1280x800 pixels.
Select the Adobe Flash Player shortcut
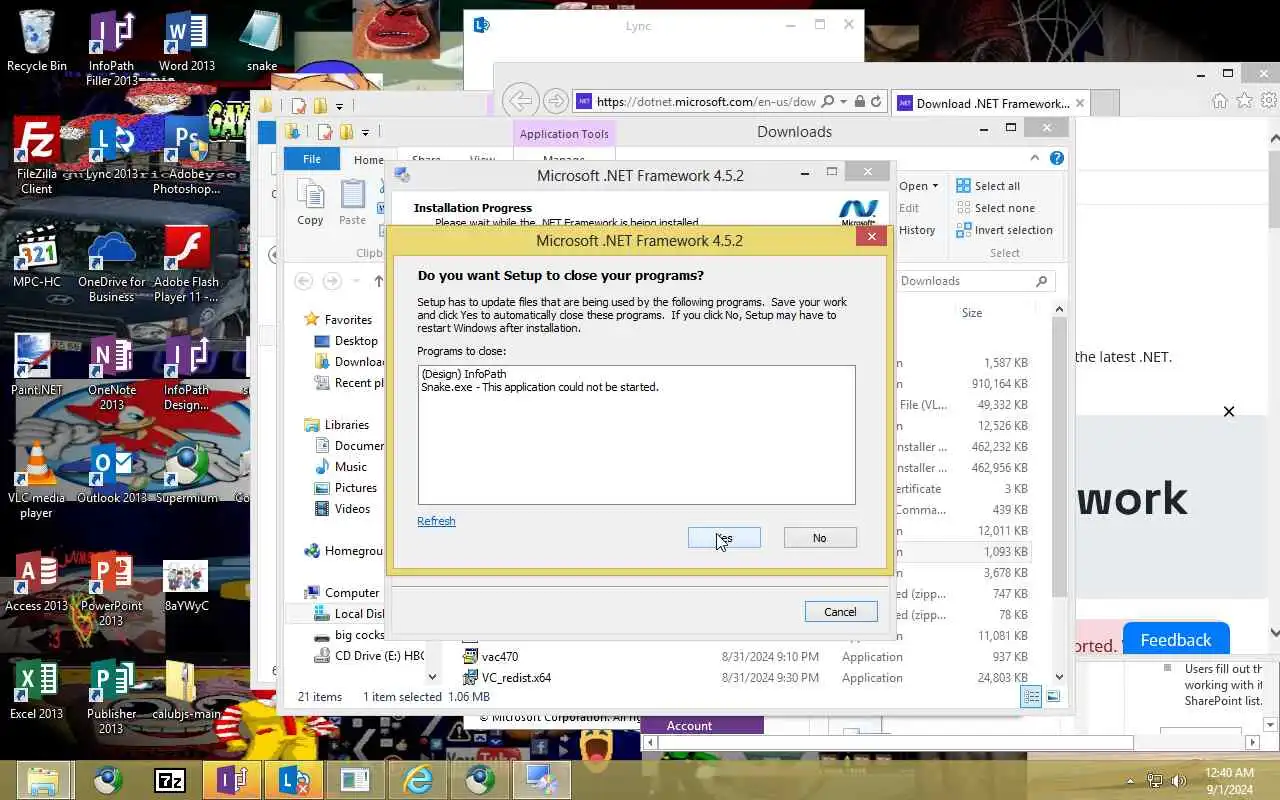186,264
